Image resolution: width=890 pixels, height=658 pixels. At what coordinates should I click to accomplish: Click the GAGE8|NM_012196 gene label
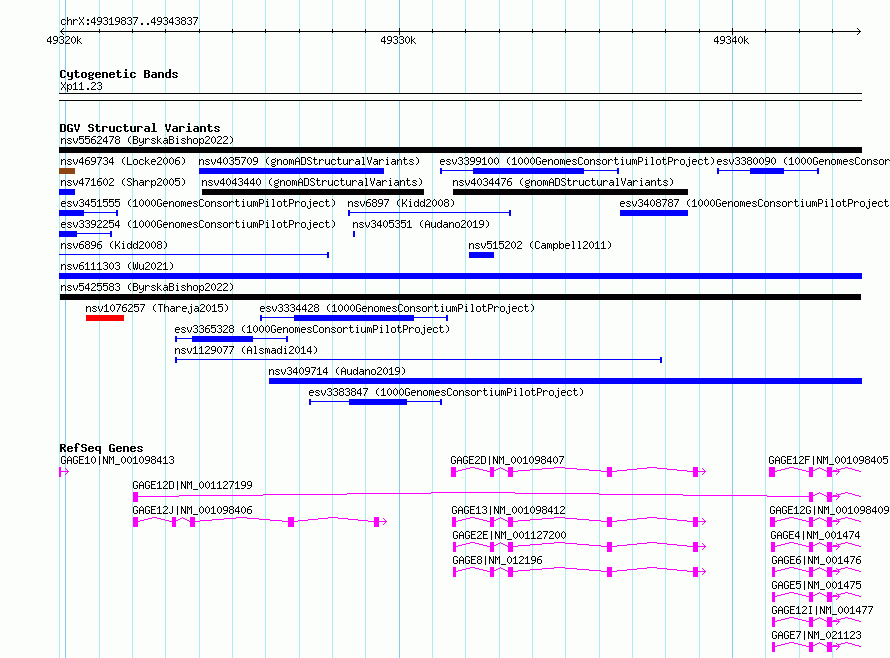pyautogui.click(x=497, y=560)
